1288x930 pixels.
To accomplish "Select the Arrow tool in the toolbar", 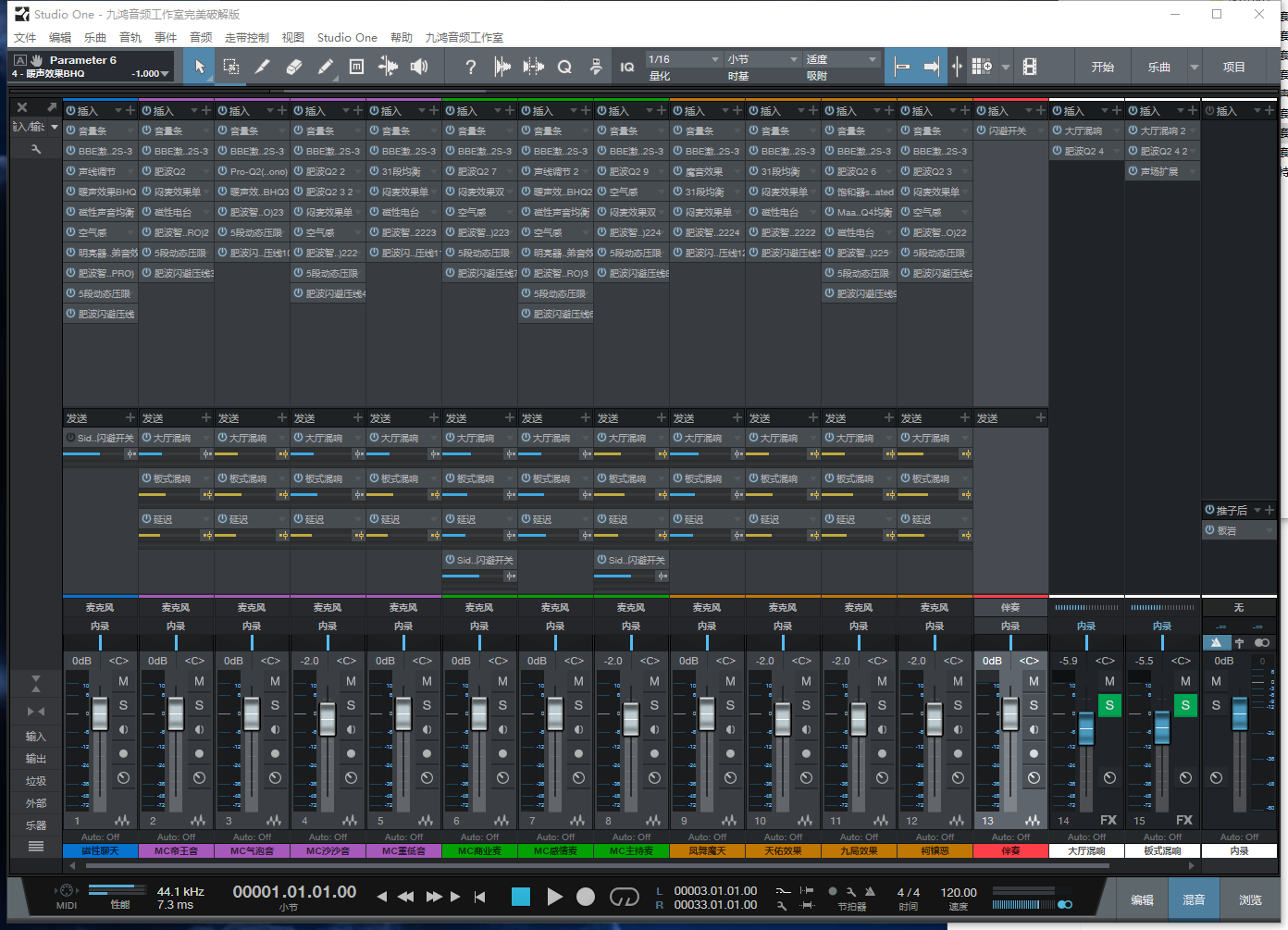I will 200,67.
